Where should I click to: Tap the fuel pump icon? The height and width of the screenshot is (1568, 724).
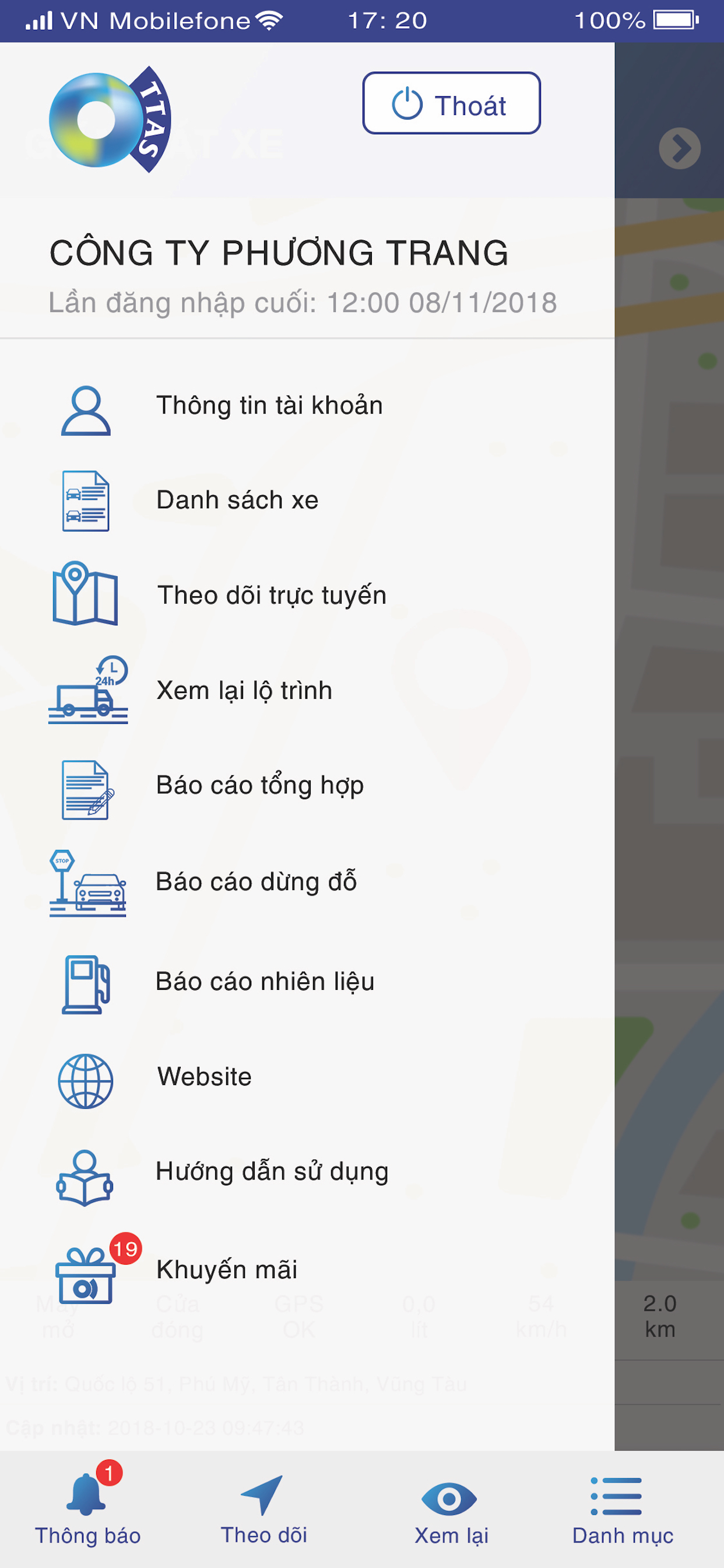click(86, 984)
